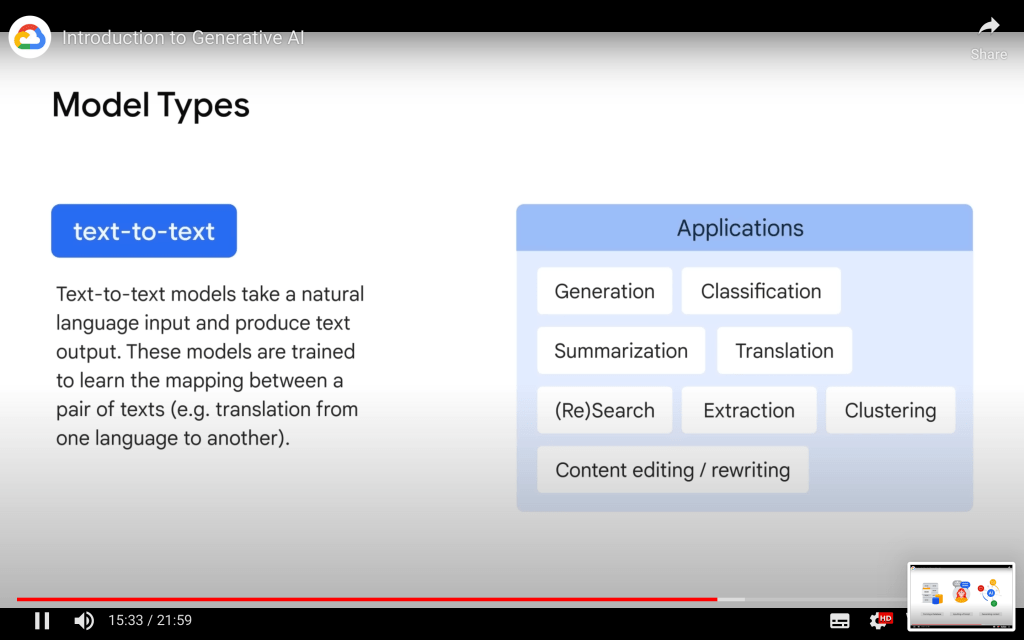Choose the Extraction chip
The width and height of the screenshot is (1024, 640).
point(749,410)
